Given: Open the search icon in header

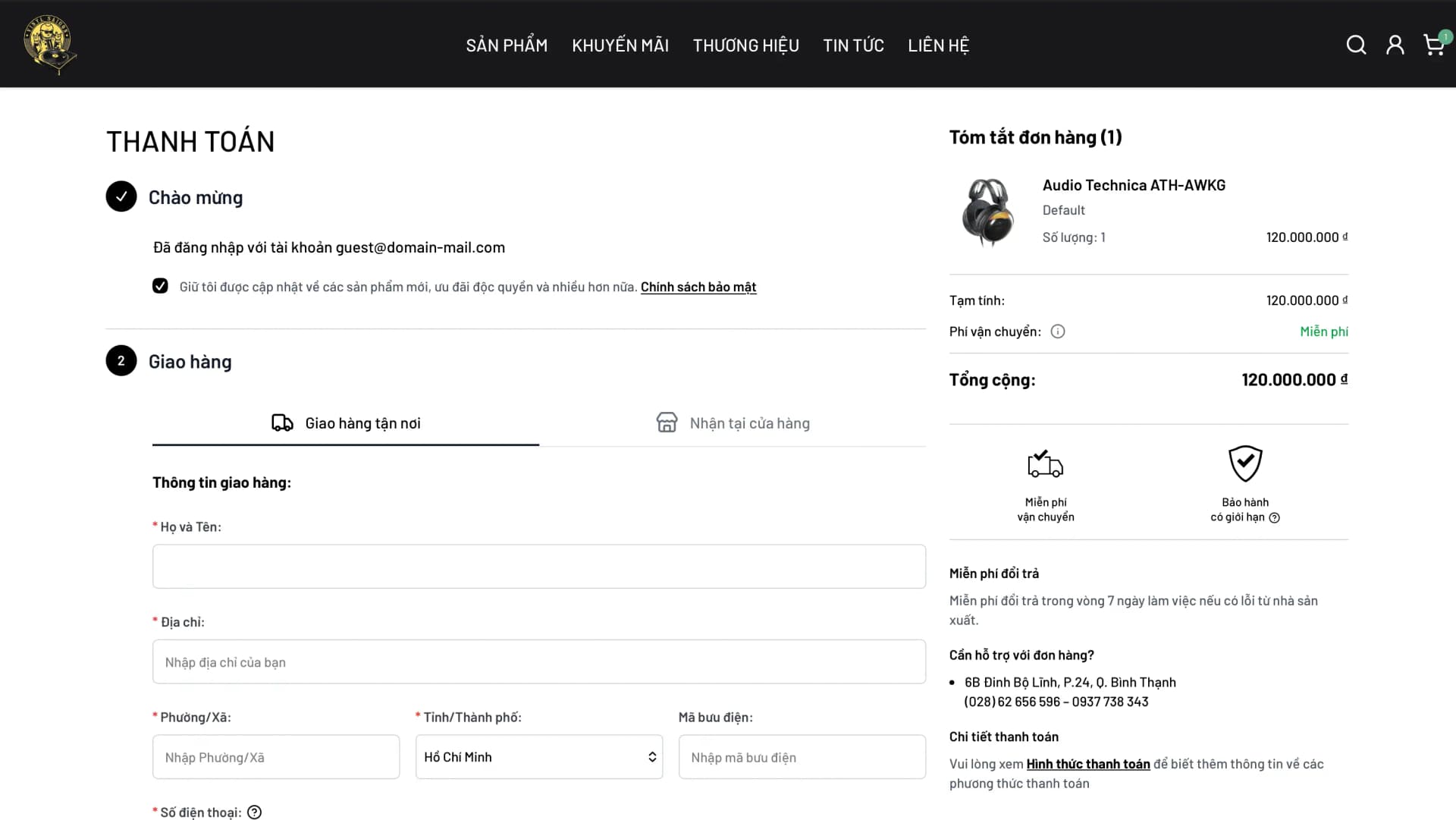Looking at the screenshot, I should 1356,46.
